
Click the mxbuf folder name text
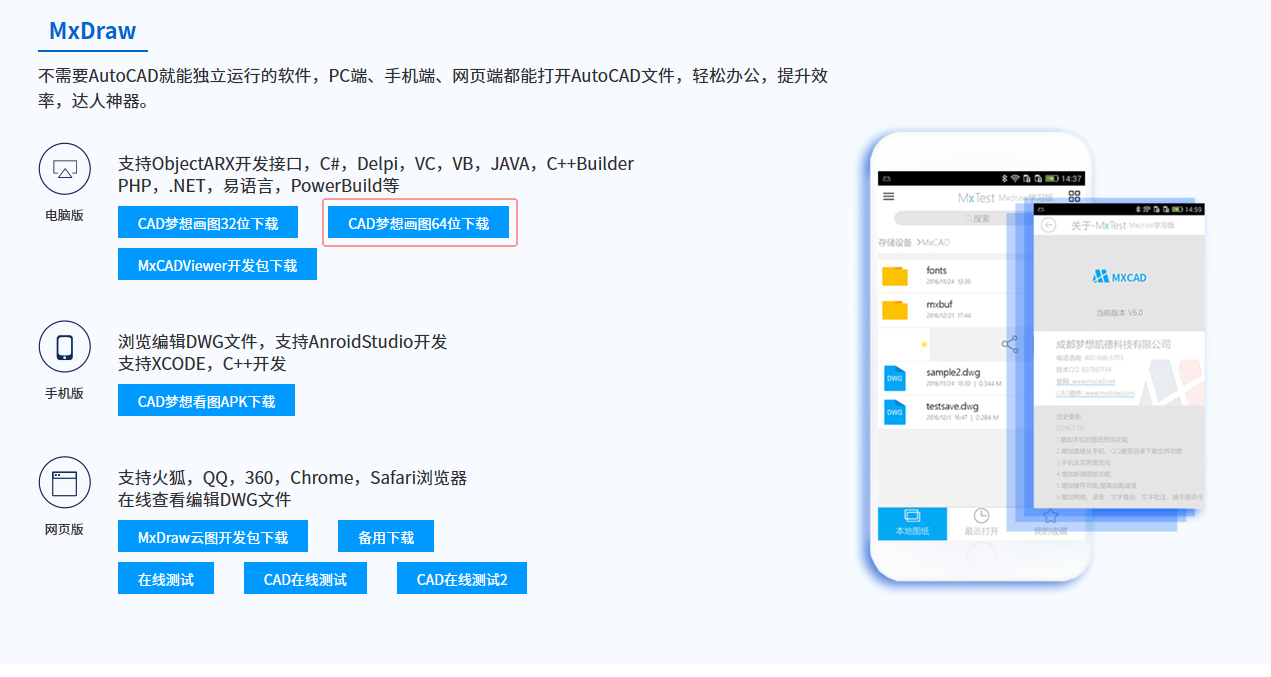pyautogui.click(x=939, y=303)
